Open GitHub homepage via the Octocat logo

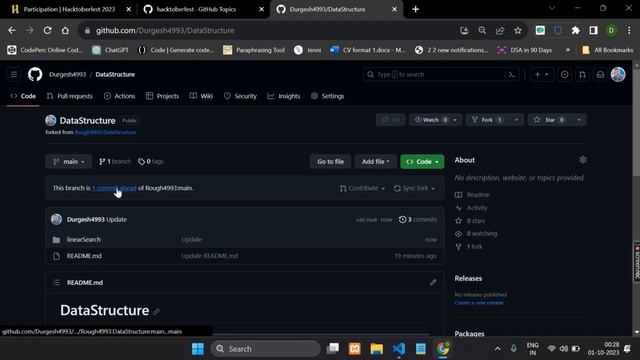(x=35, y=74)
